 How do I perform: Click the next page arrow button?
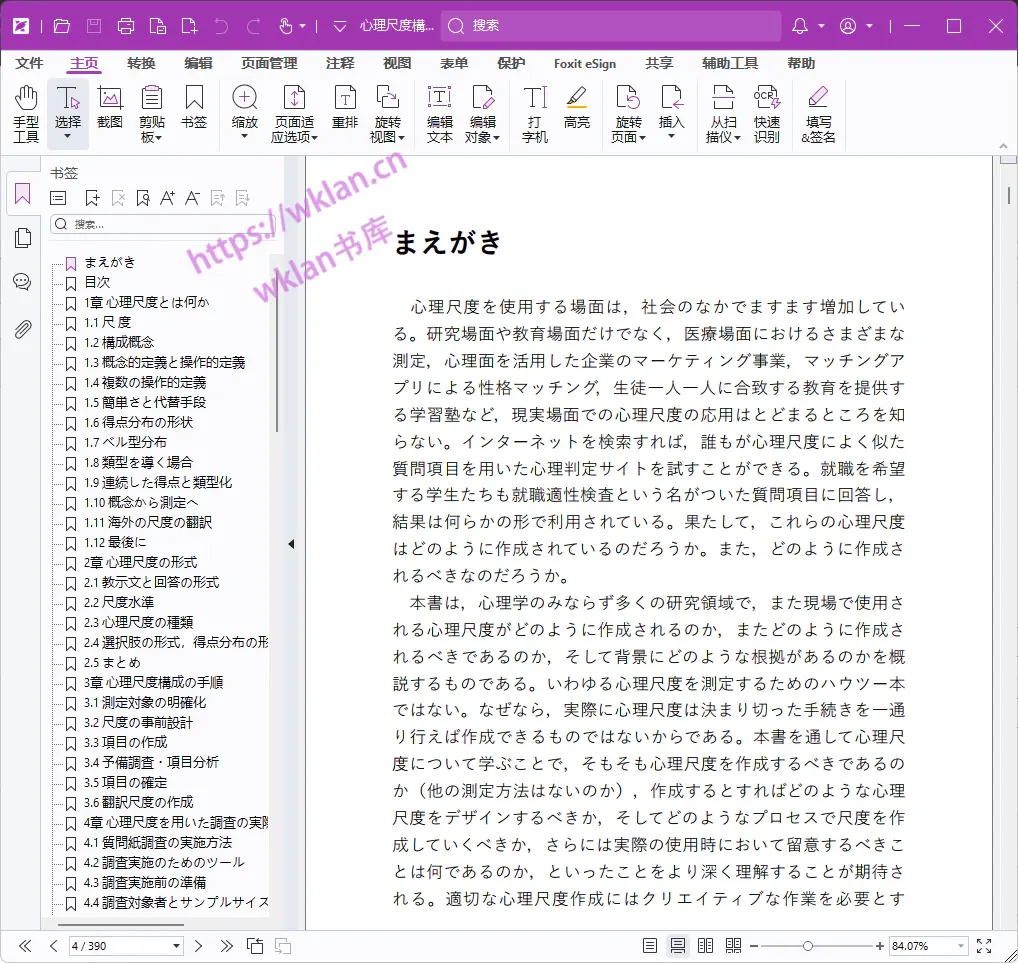click(198, 946)
